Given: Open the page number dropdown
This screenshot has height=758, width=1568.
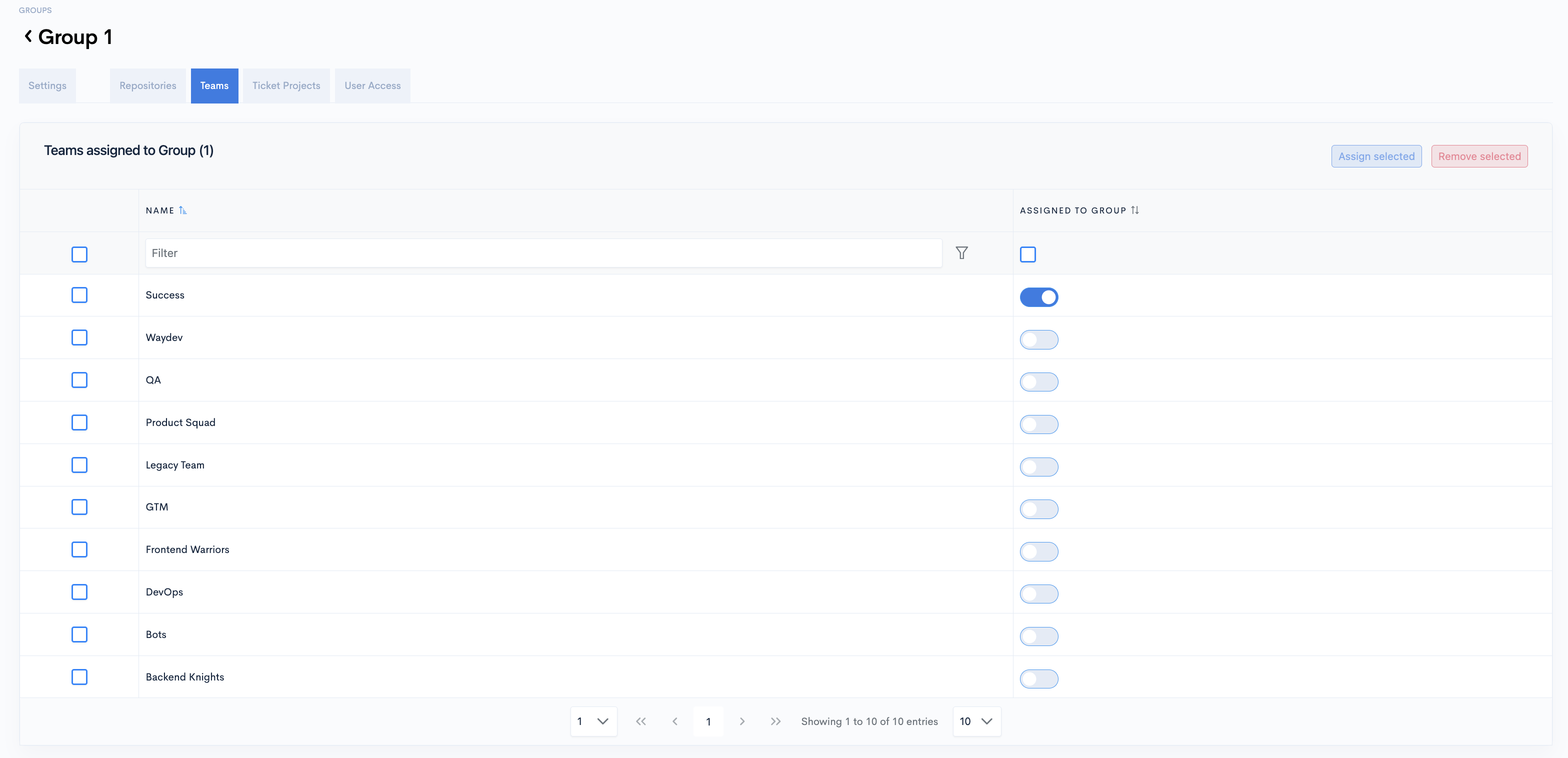Looking at the screenshot, I should (593, 721).
